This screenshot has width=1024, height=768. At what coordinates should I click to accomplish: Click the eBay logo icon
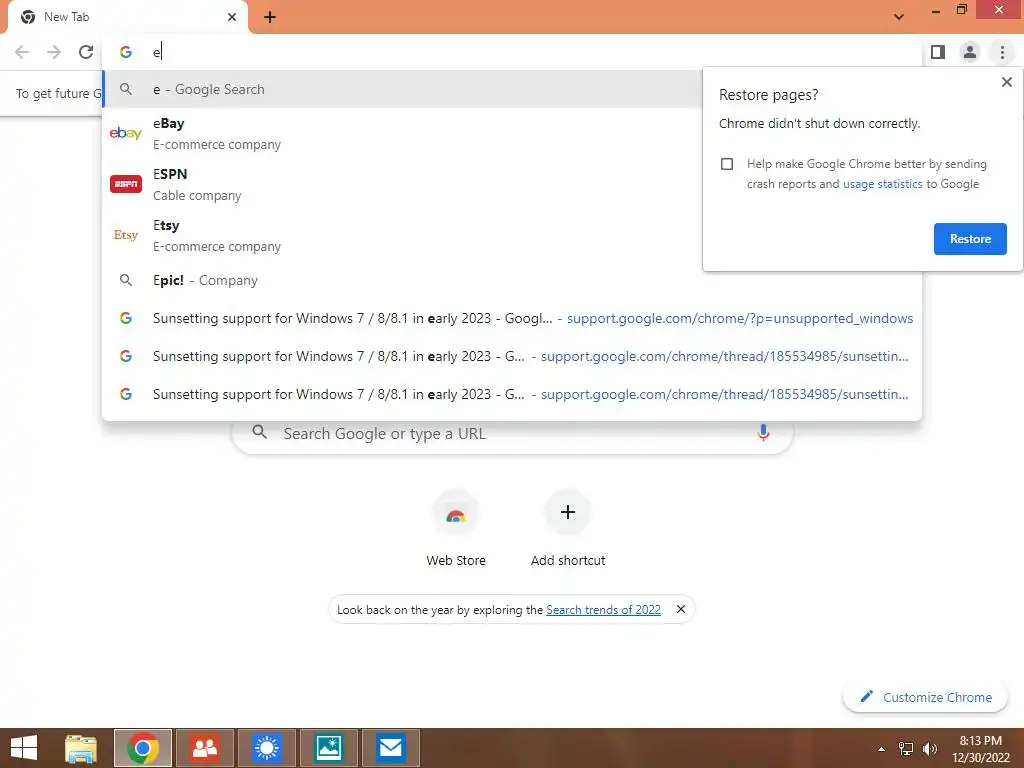tap(125, 133)
